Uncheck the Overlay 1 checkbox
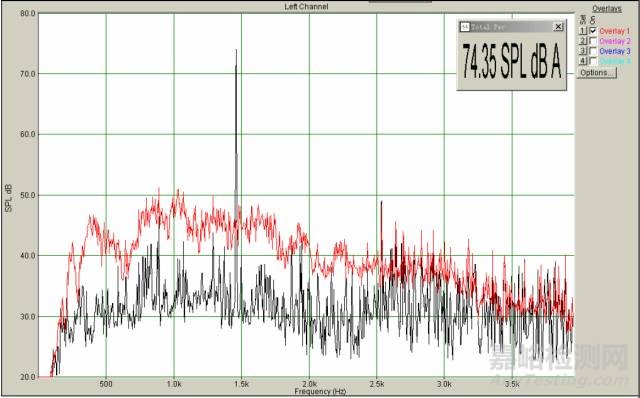This screenshot has width=640, height=398. [x=593, y=31]
